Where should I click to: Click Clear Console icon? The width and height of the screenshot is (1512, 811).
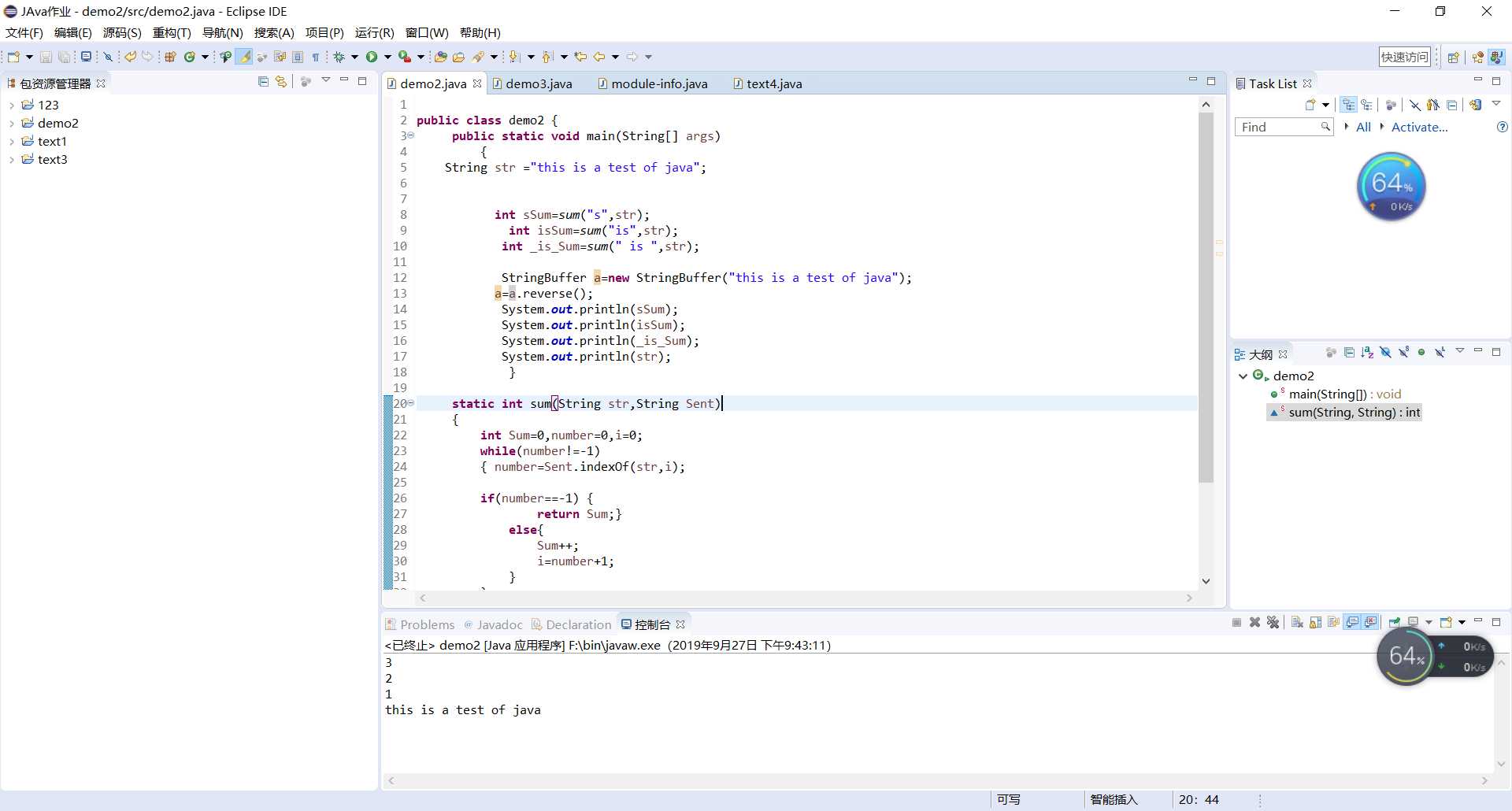1297,623
